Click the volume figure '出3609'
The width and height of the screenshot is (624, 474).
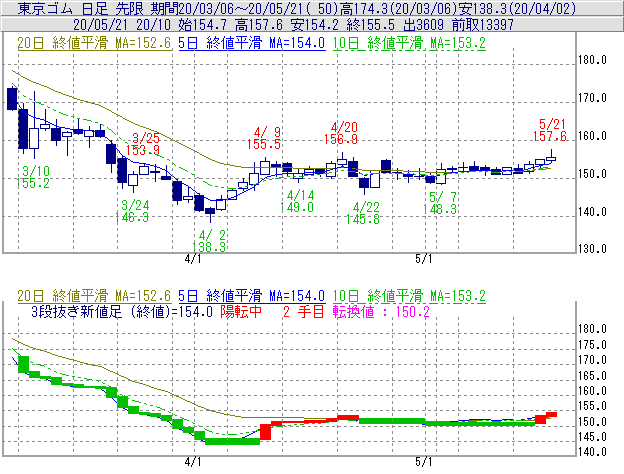tap(423, 25)
